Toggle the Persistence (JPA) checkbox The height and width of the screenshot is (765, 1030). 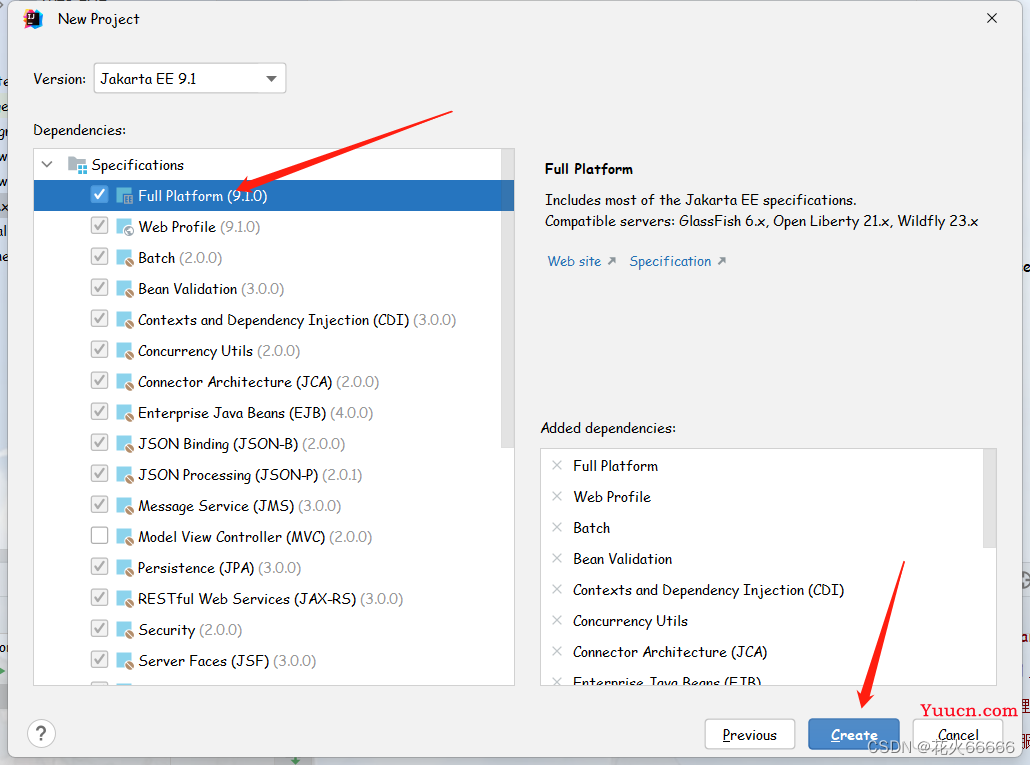[99, 567]
